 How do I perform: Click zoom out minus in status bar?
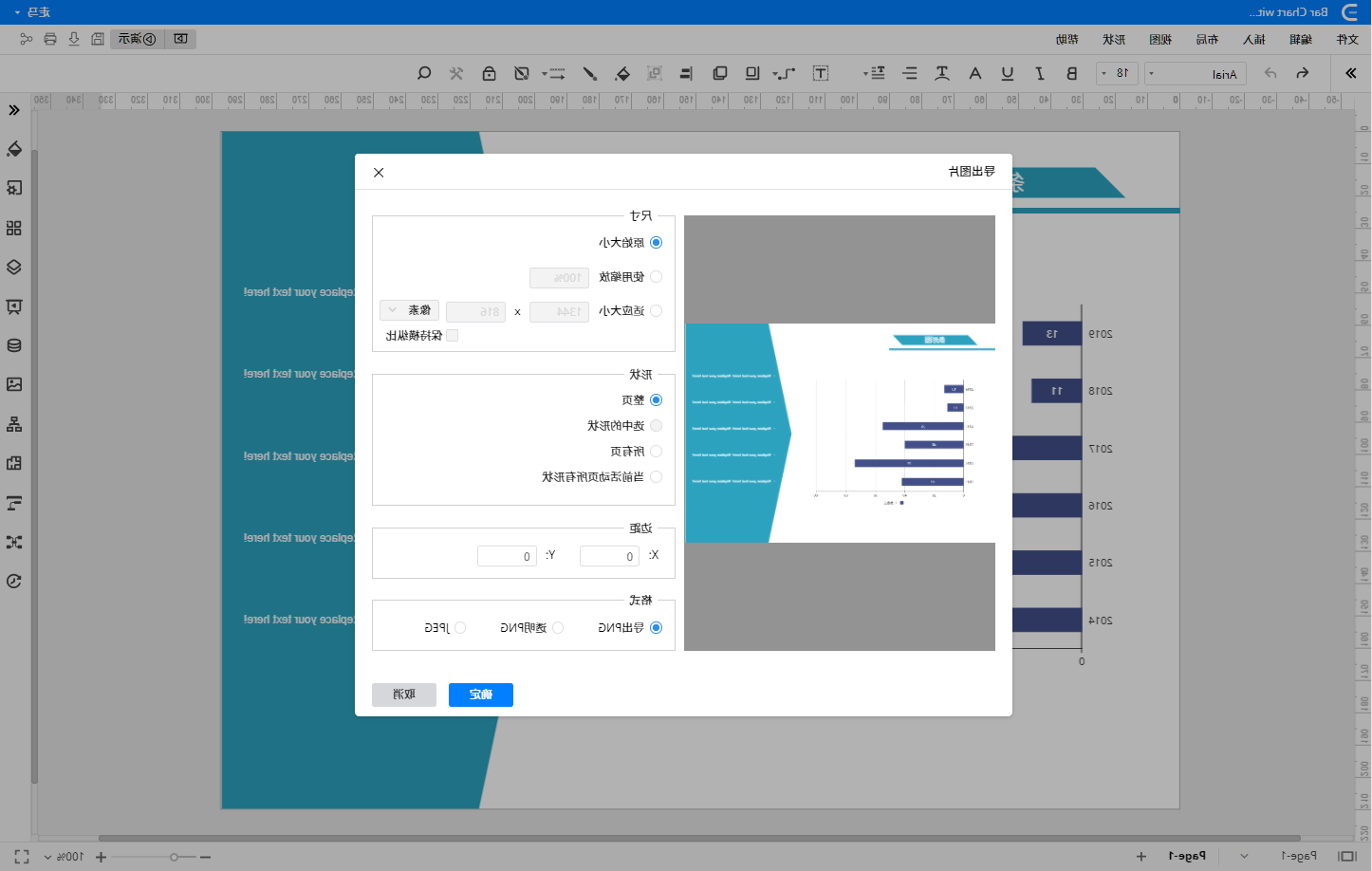tap(206, 857)
